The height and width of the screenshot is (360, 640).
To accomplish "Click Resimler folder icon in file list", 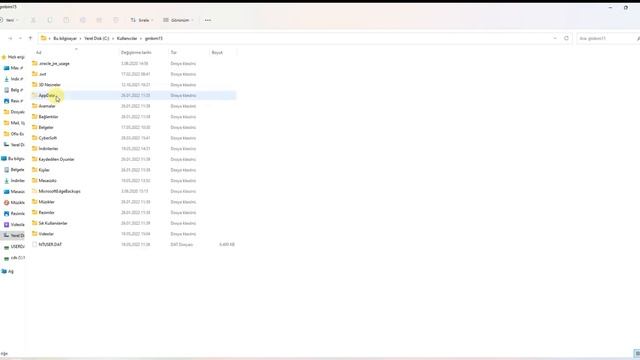I will coord(35,212).
